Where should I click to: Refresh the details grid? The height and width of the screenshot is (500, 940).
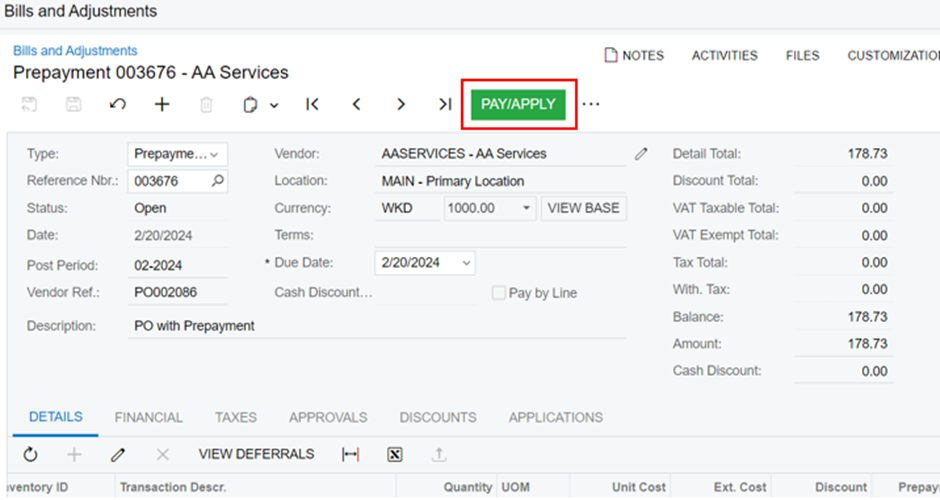[x=30, y=455]
